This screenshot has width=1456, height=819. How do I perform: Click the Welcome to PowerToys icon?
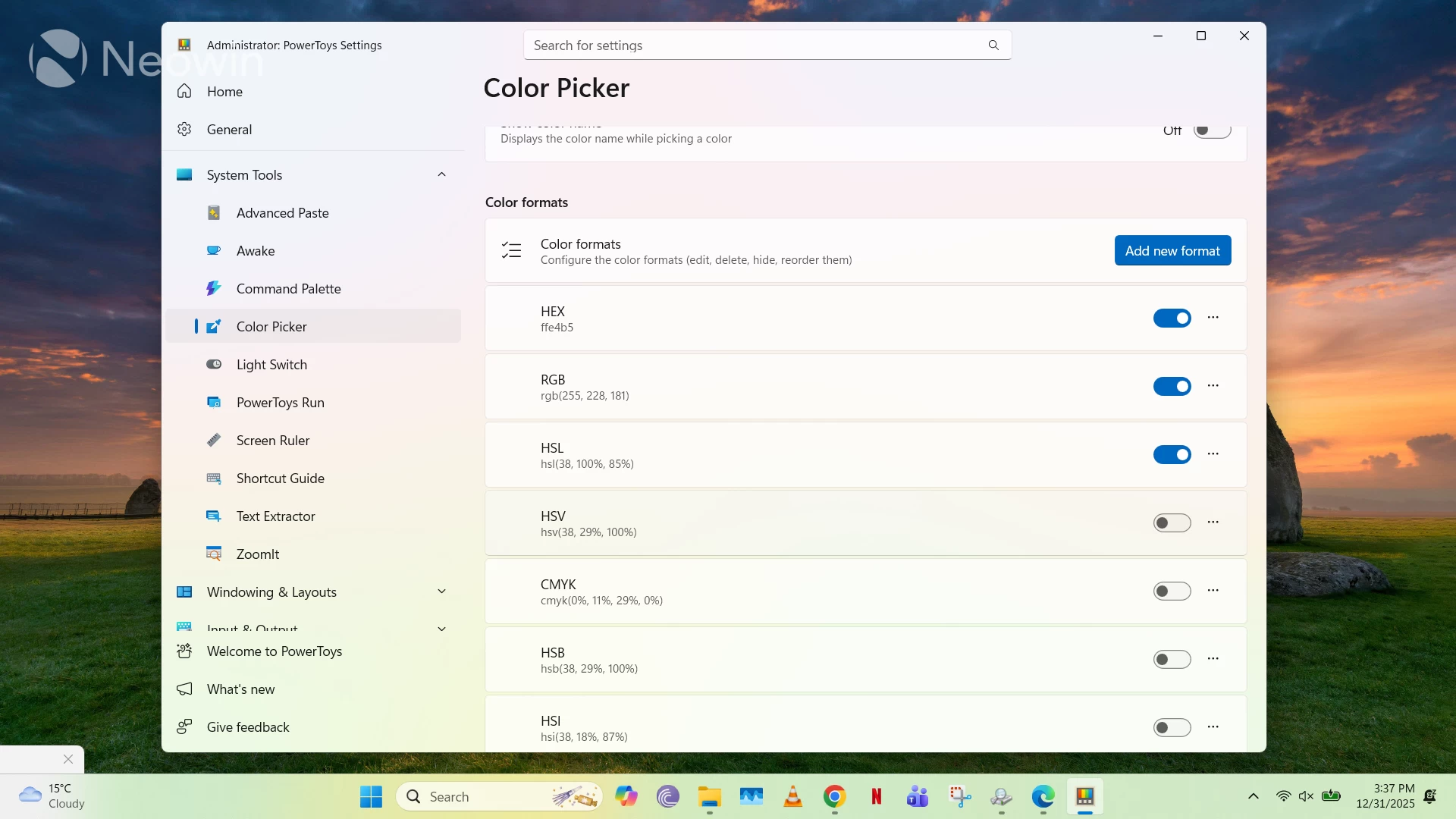tap(184, 651)
